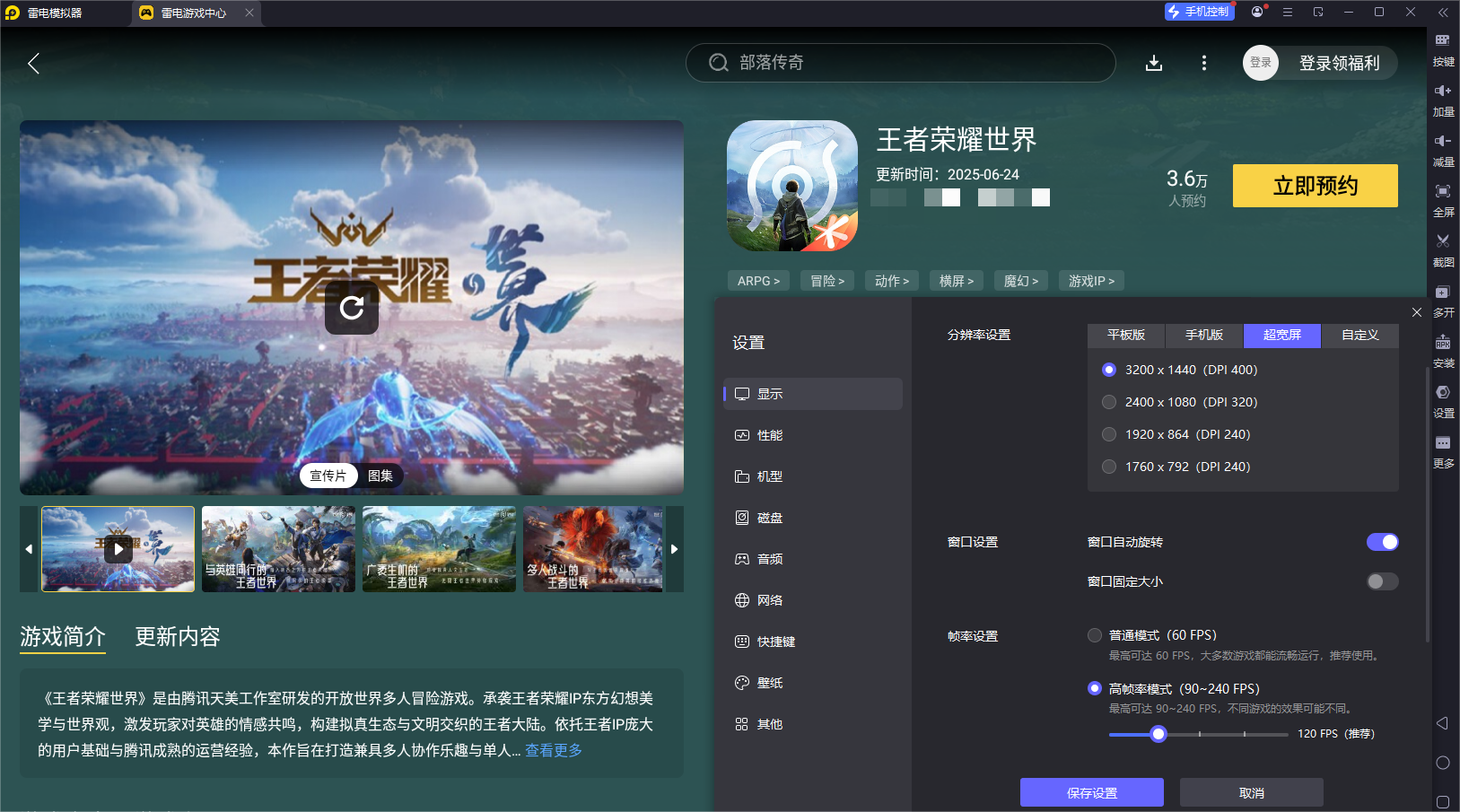
Task: Select thumbnail 与英雄同行的王者世界
Action: coord(279,549)
